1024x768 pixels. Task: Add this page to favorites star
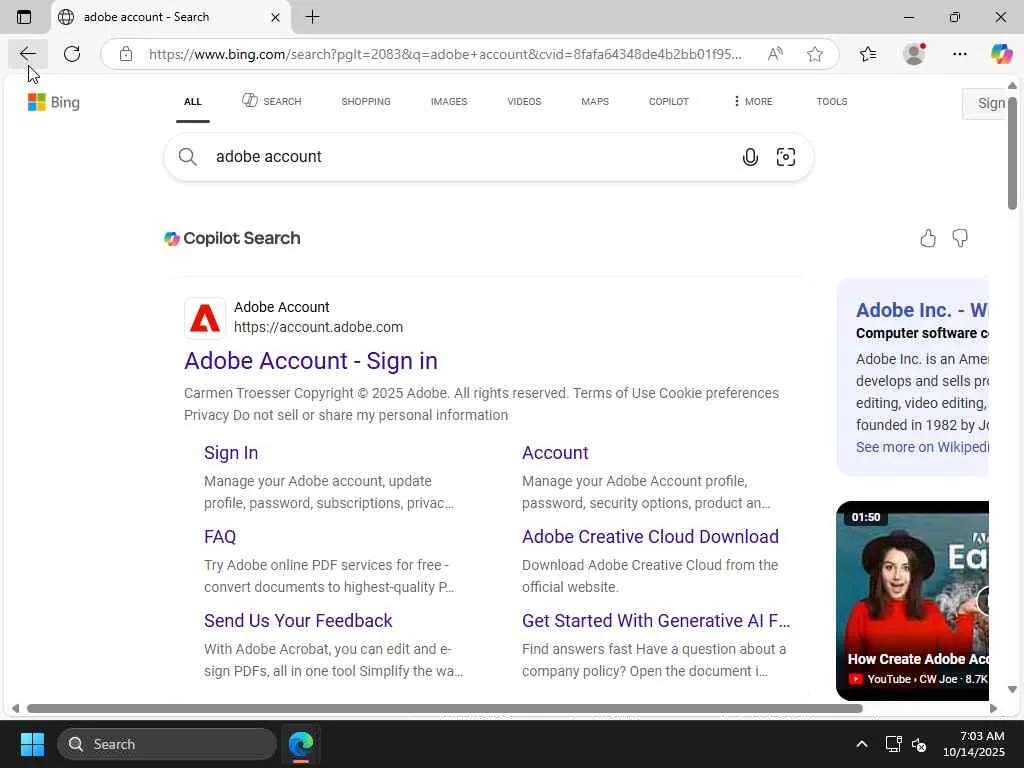(814, 54)
